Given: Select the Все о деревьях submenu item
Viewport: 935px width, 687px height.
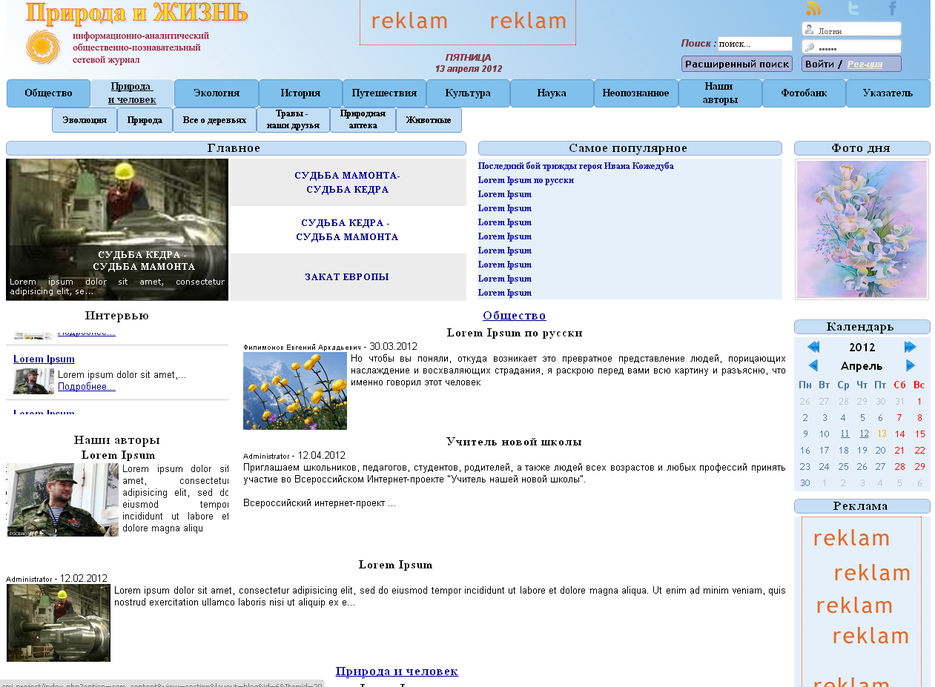Looking at the screenshot, I should (215, 120).
